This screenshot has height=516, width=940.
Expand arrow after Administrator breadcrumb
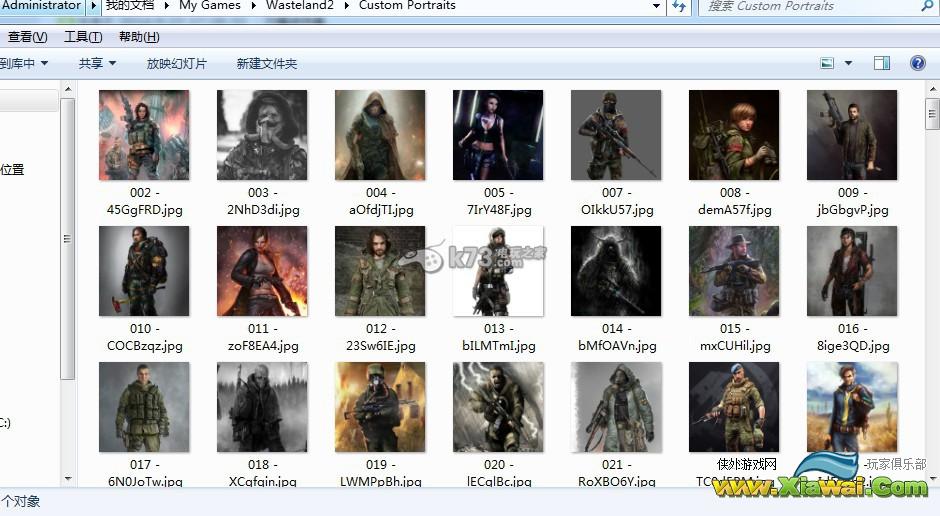pyautogui.click(x=94, y=6)
